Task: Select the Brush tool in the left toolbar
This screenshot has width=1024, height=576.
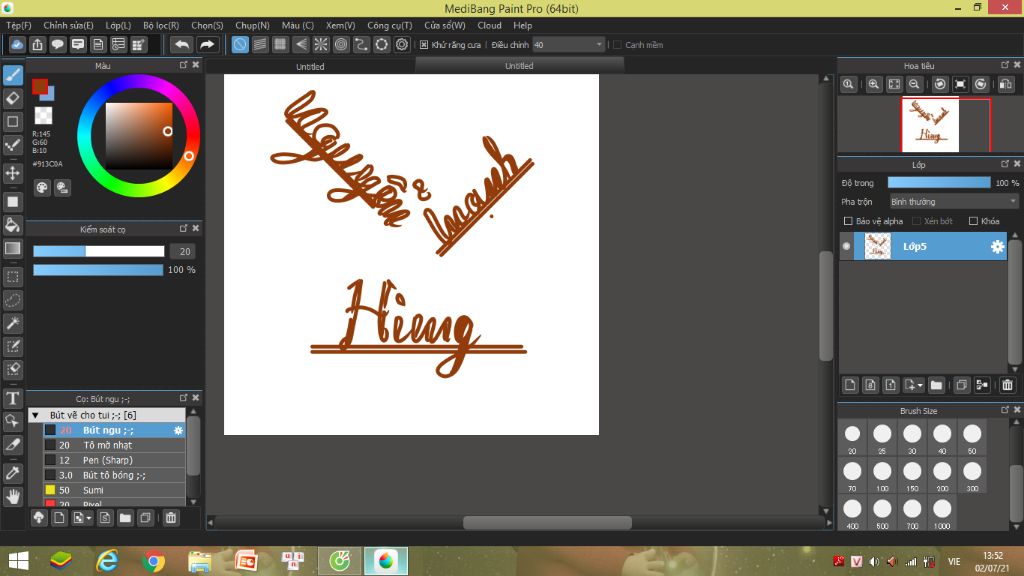Action: point(13,75)
